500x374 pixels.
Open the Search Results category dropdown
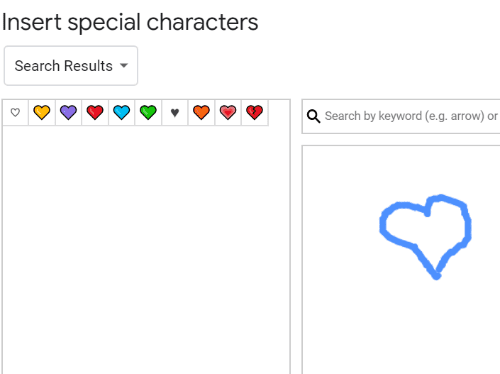[x=71, y=66]
